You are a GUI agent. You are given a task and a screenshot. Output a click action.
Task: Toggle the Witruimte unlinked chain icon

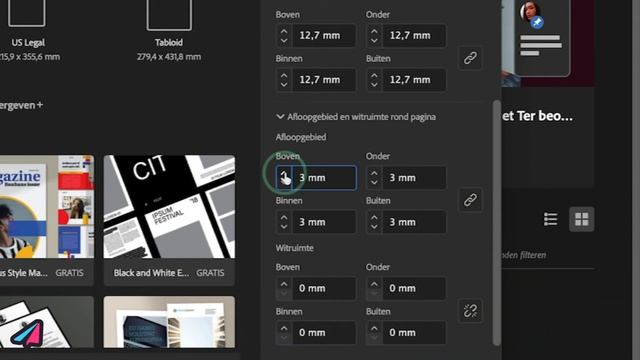tap(470, 311)
